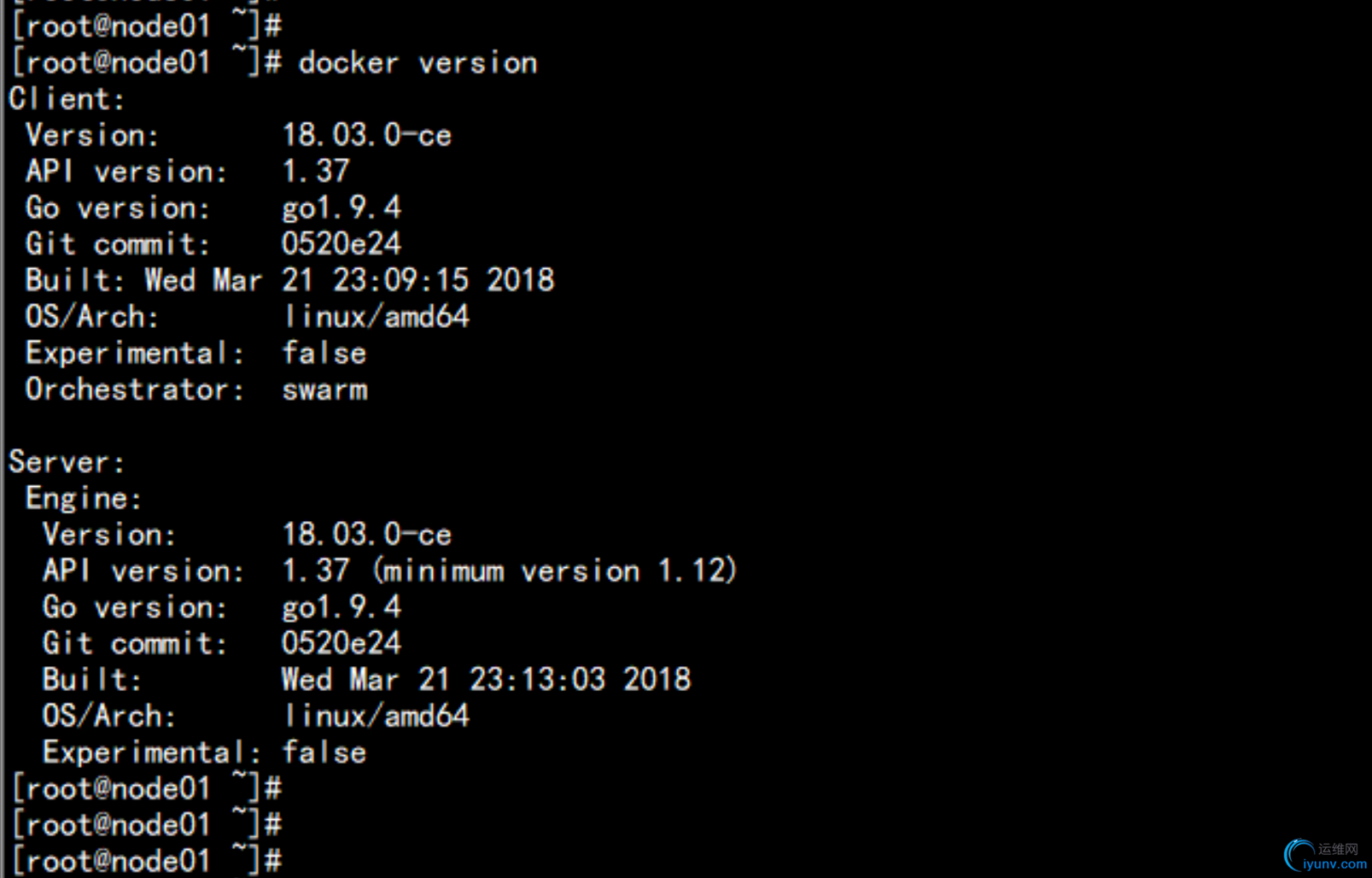Click the Client Experimental value false
The width and height of the screenshot is (1372, 878).
click(x=324, y=353)
